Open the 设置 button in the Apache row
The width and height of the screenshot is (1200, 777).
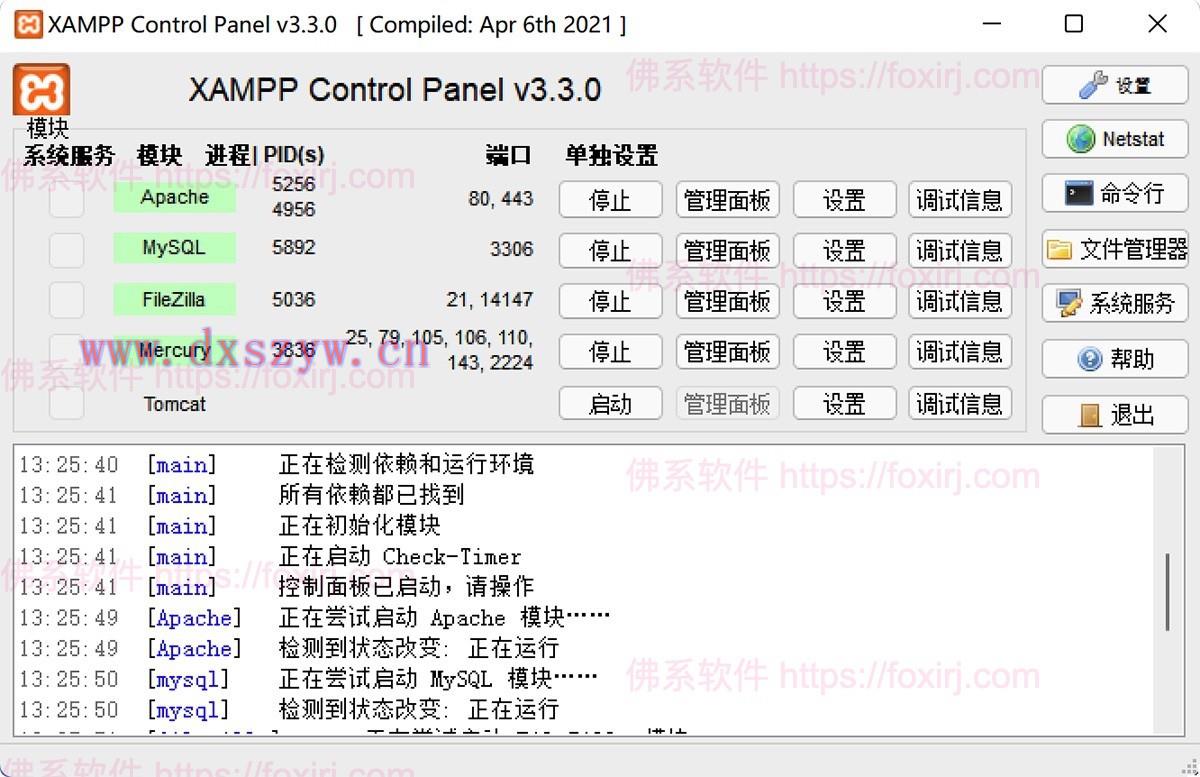(x=844, y=200)
